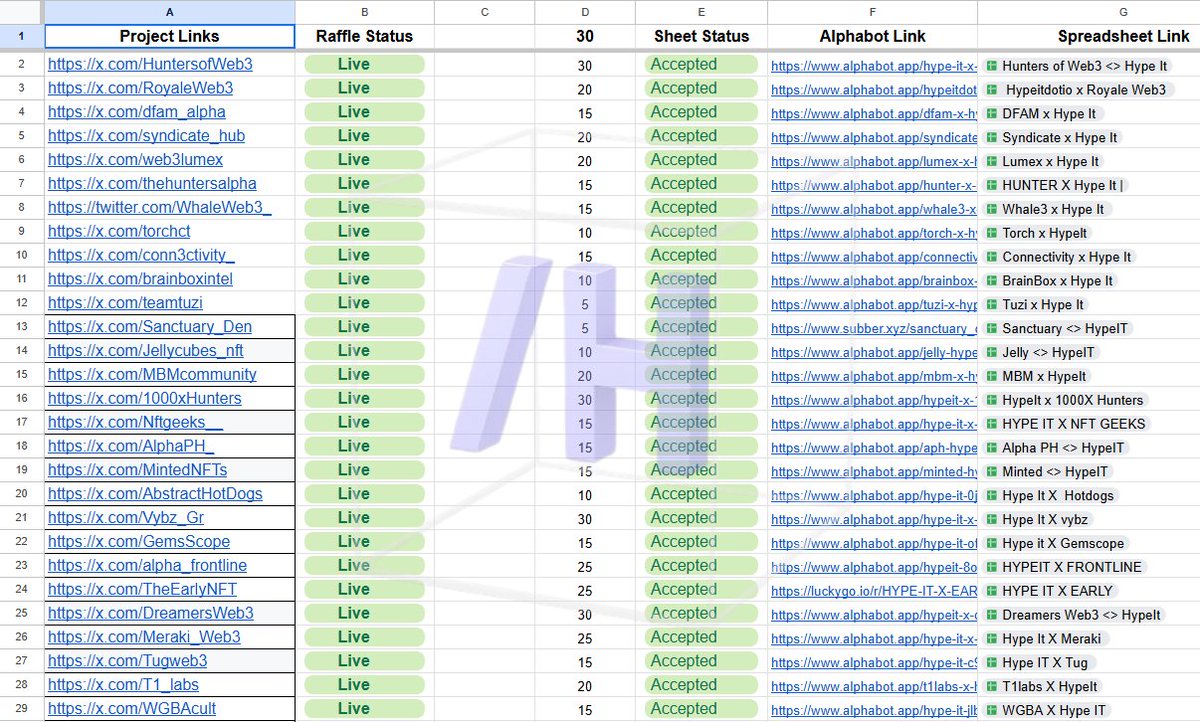Select the Alphabot Link header cell
This screenshot has width=1200, height=722.
873,36
